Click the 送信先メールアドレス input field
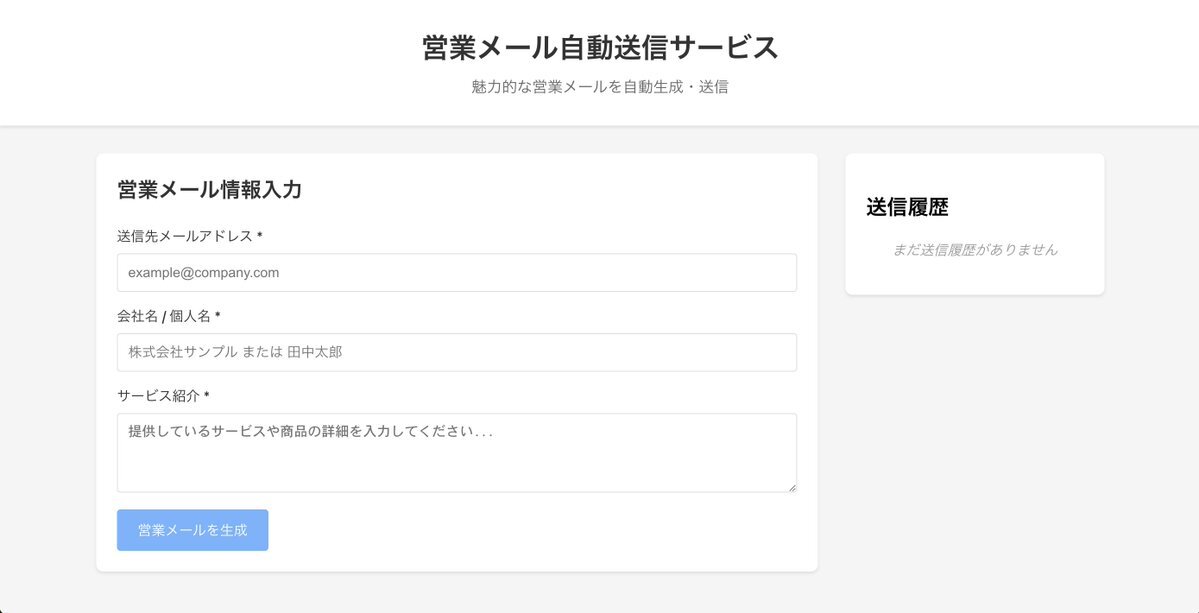The width and height of the screenshot is (1199, 613). (x=457, y=273)
